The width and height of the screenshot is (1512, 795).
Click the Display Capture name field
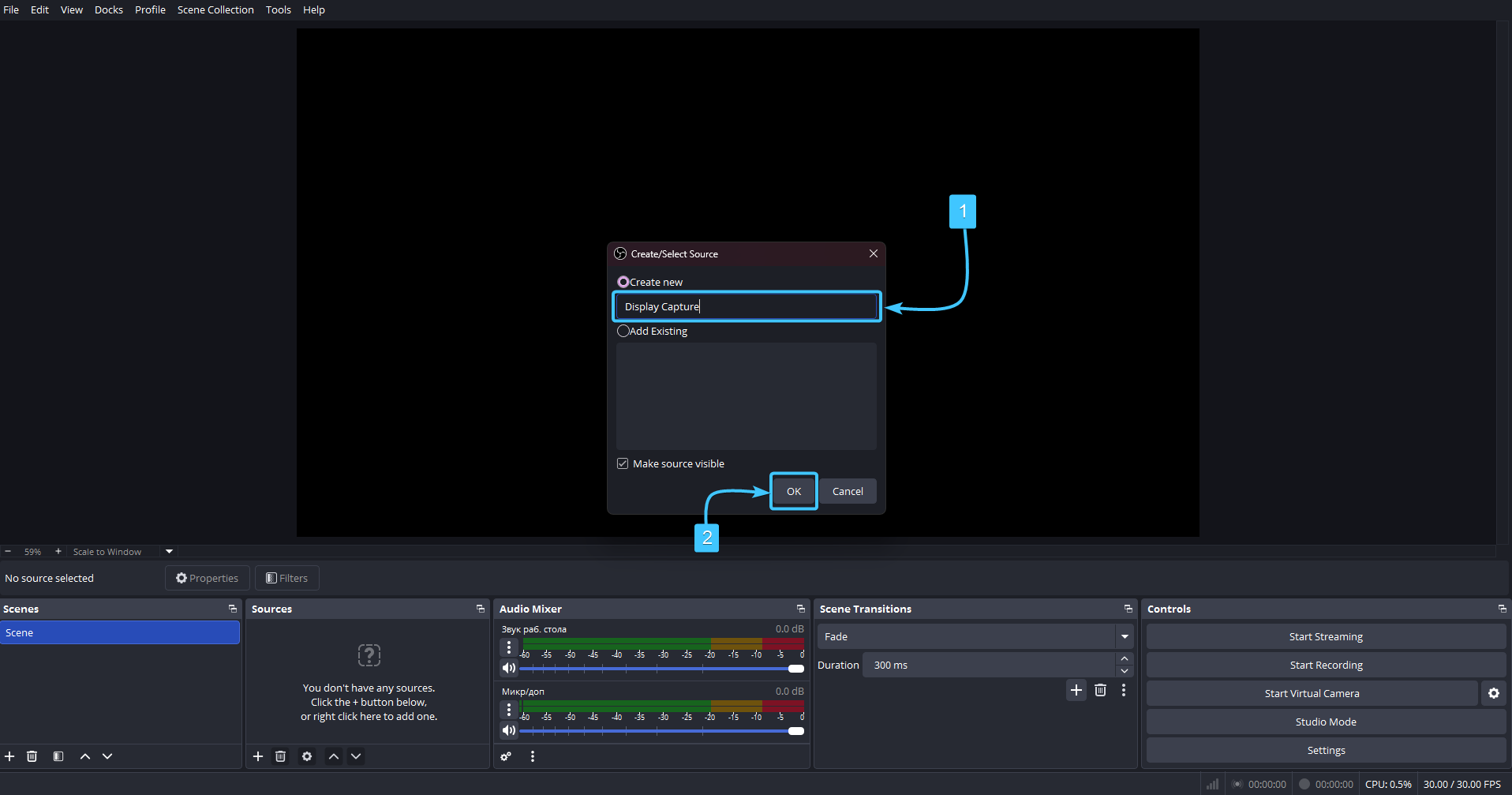747,306
